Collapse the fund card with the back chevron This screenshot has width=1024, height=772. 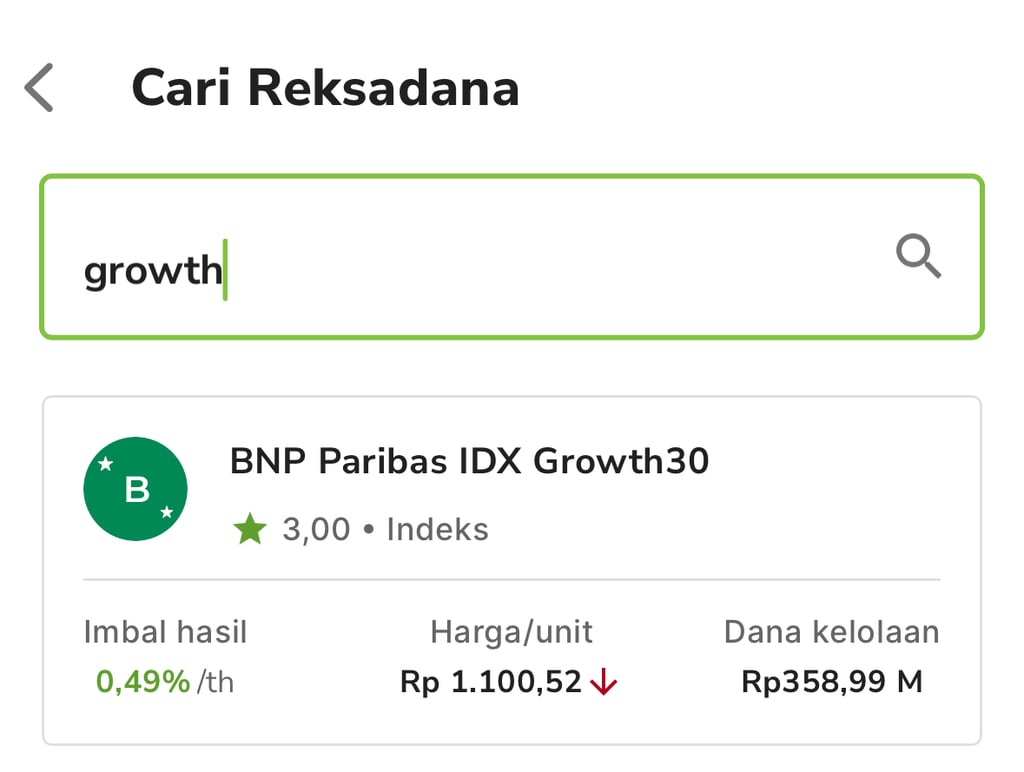pyautogui.click(x=37, y=87)
